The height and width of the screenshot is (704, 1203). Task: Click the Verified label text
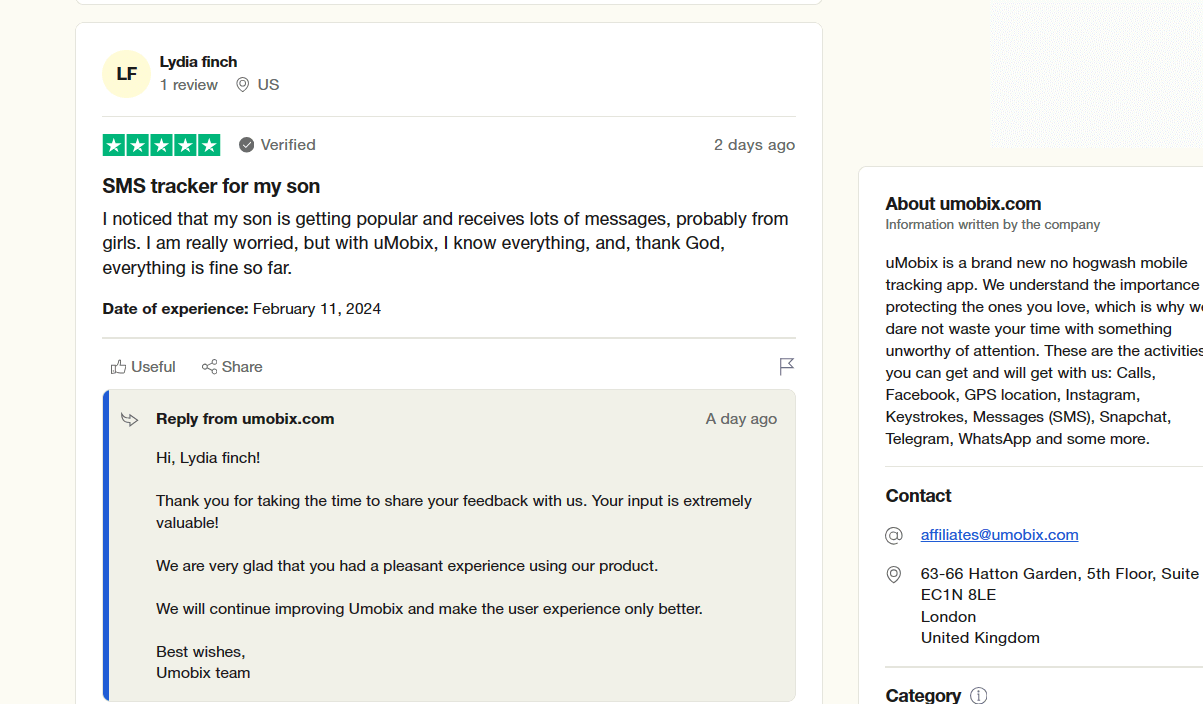pyautogui.click(x=288, y=145)
